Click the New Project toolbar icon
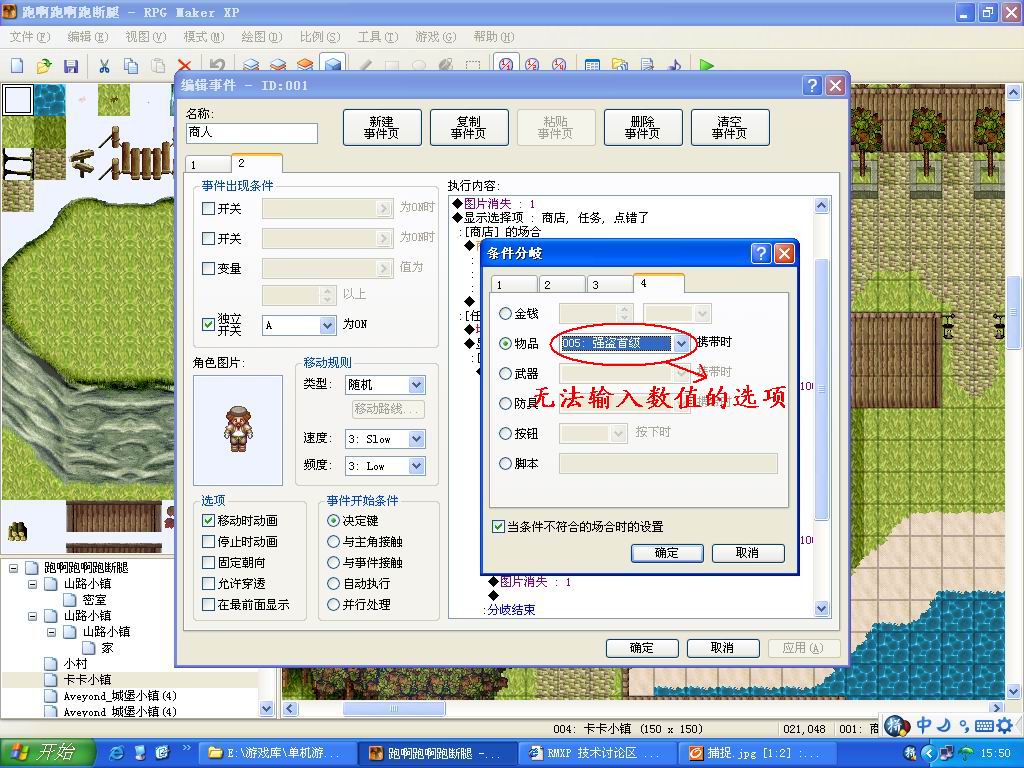Image resolution: width=1024 pixels, height=768 pixels. pyautogui.click(x=18, y=65)
